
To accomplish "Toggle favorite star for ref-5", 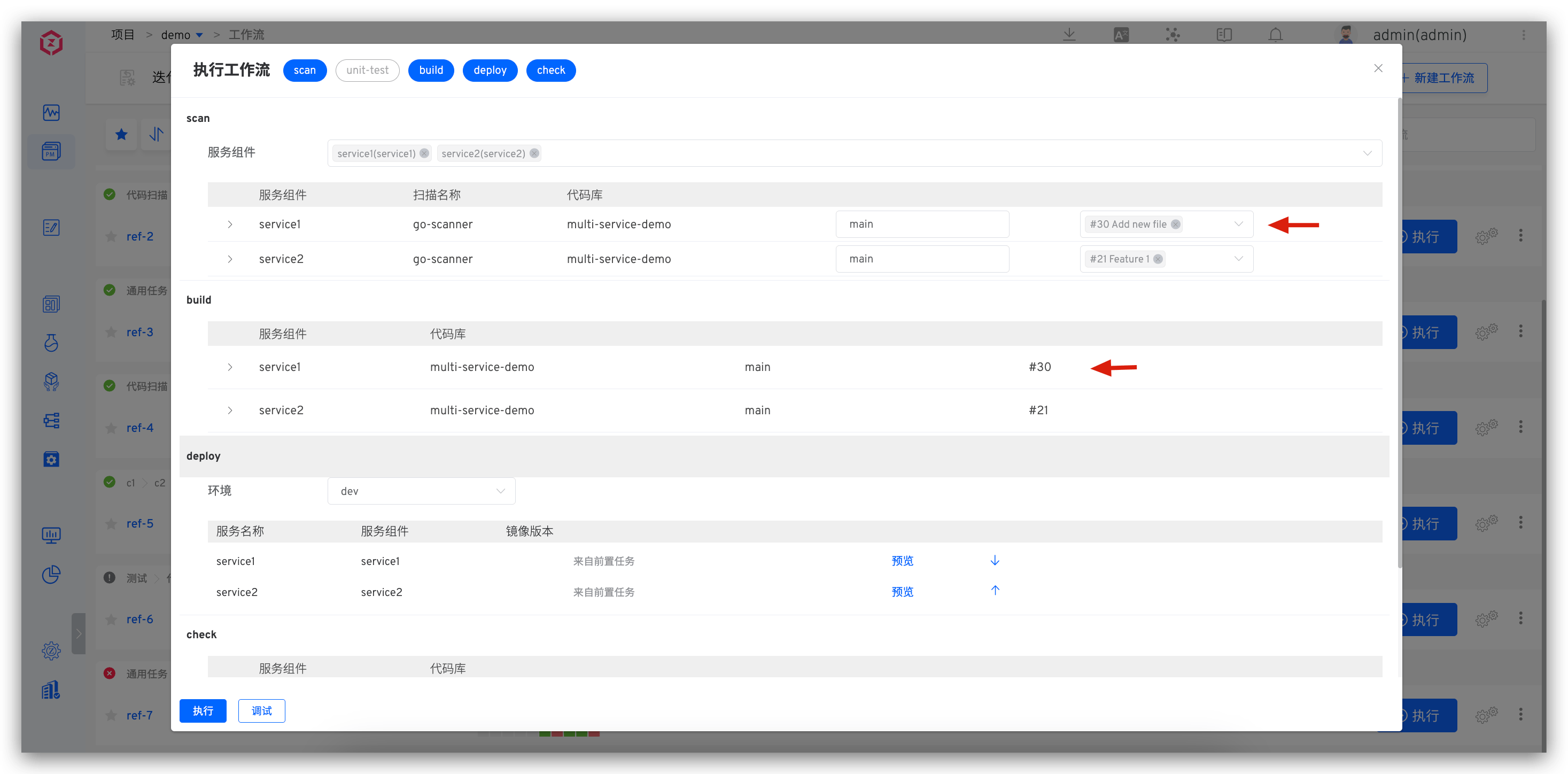I will 111,524.
